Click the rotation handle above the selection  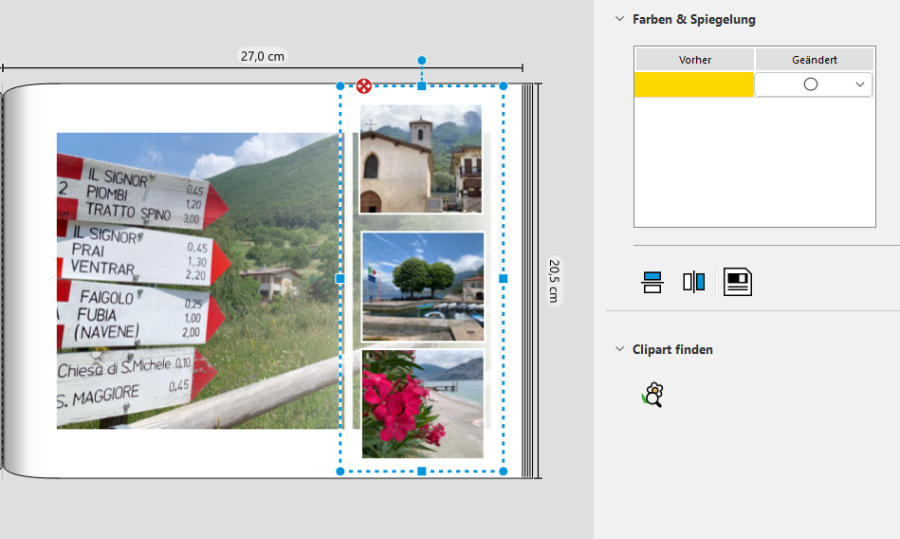point(422,60)
